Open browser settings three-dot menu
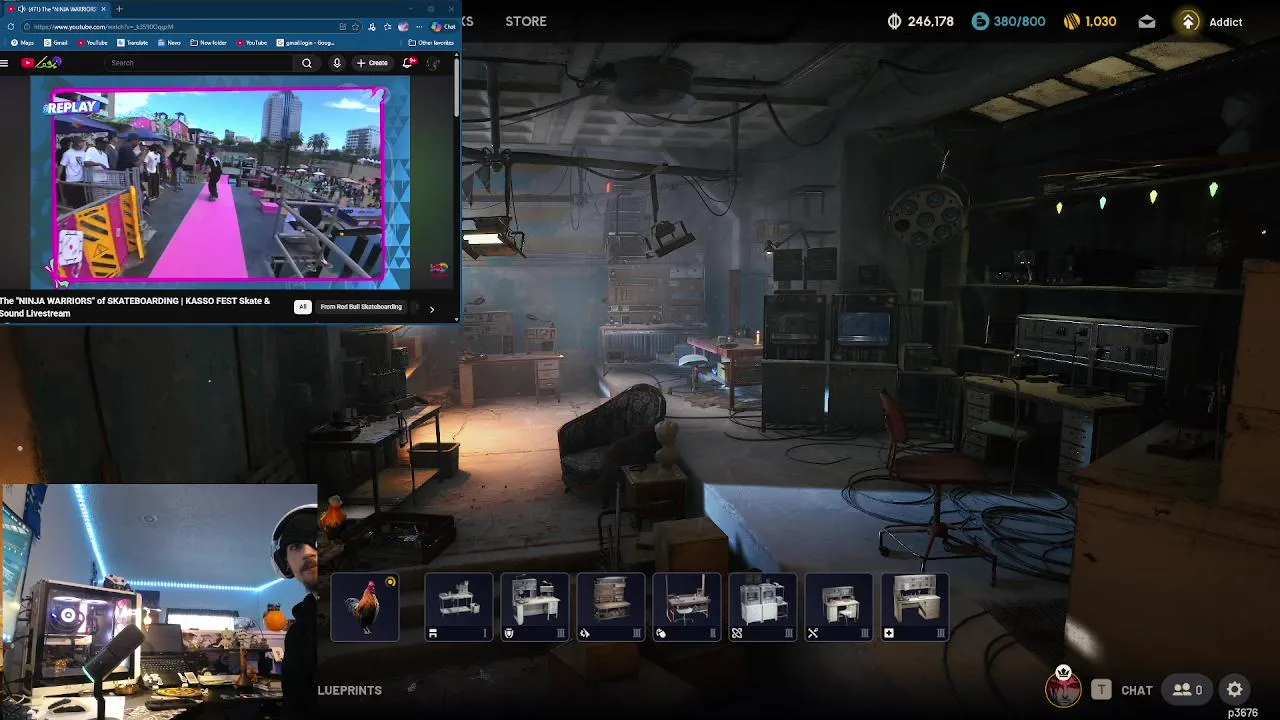Screen dimensions: 1280x720 [420, 27]
